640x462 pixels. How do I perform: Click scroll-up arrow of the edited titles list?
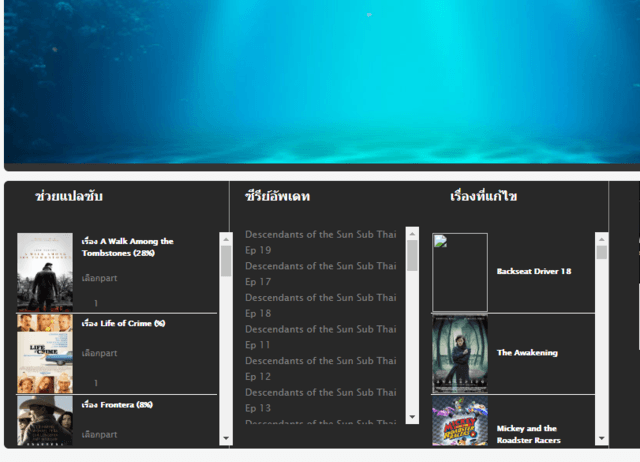click(x=602, y=239)
